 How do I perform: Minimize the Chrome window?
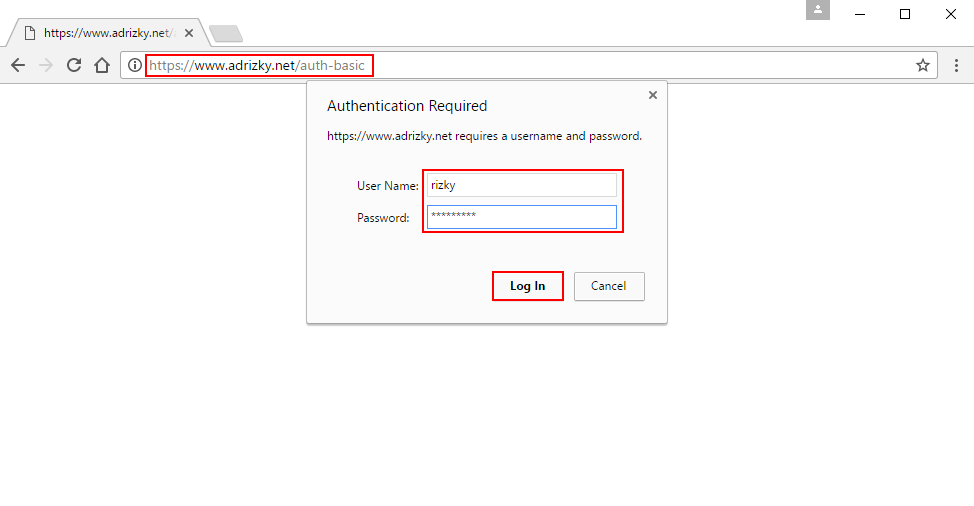click(x=860, y=14)
